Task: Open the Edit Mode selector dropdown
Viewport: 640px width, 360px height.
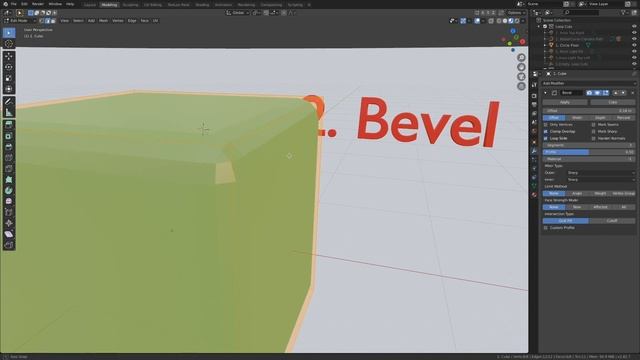Action: [20, 20]
